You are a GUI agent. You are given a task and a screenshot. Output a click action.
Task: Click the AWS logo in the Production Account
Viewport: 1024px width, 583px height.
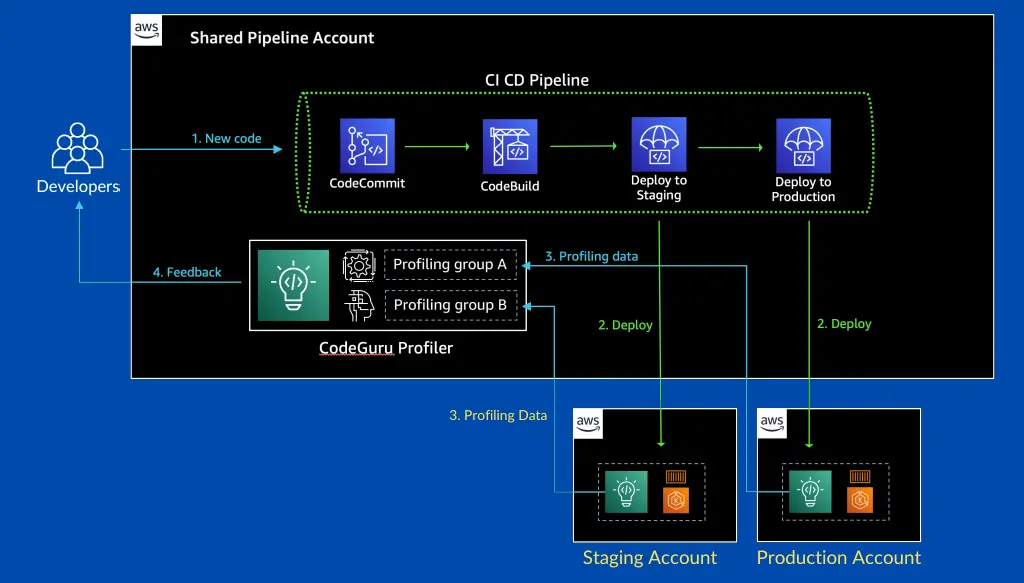click(x=772, y=423)
